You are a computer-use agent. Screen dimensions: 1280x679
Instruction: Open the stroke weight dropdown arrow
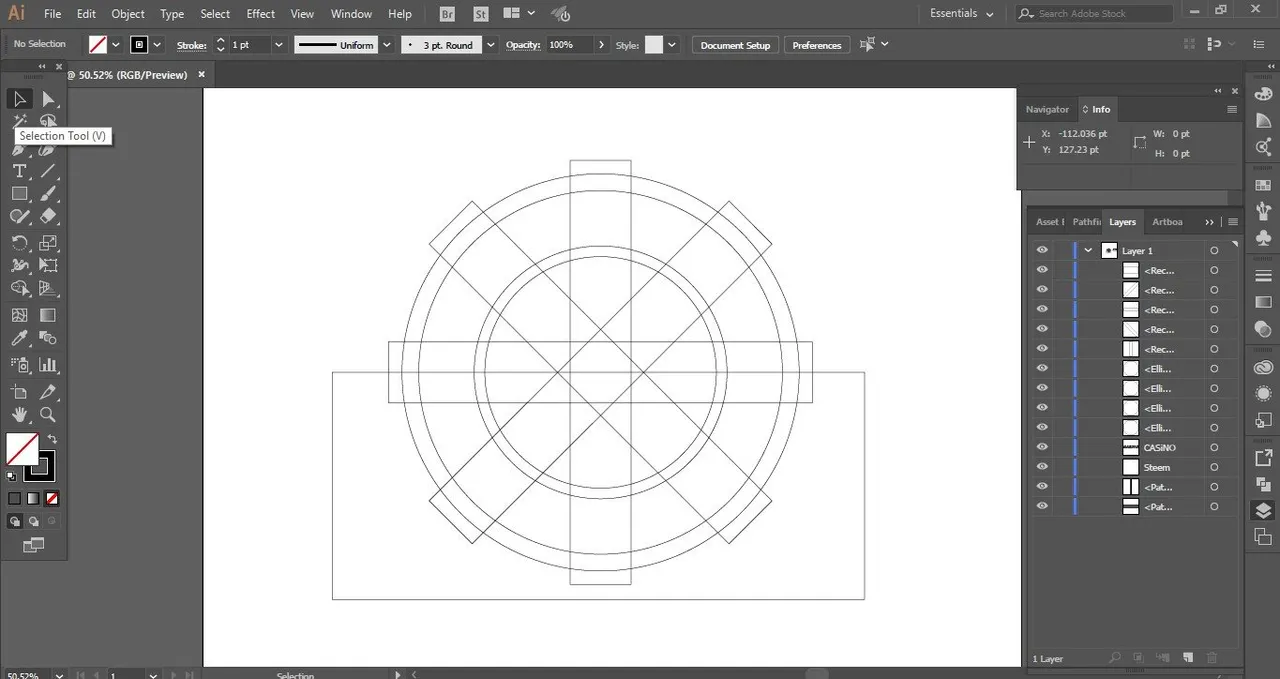pyautogui.click(x=278, y=45)
